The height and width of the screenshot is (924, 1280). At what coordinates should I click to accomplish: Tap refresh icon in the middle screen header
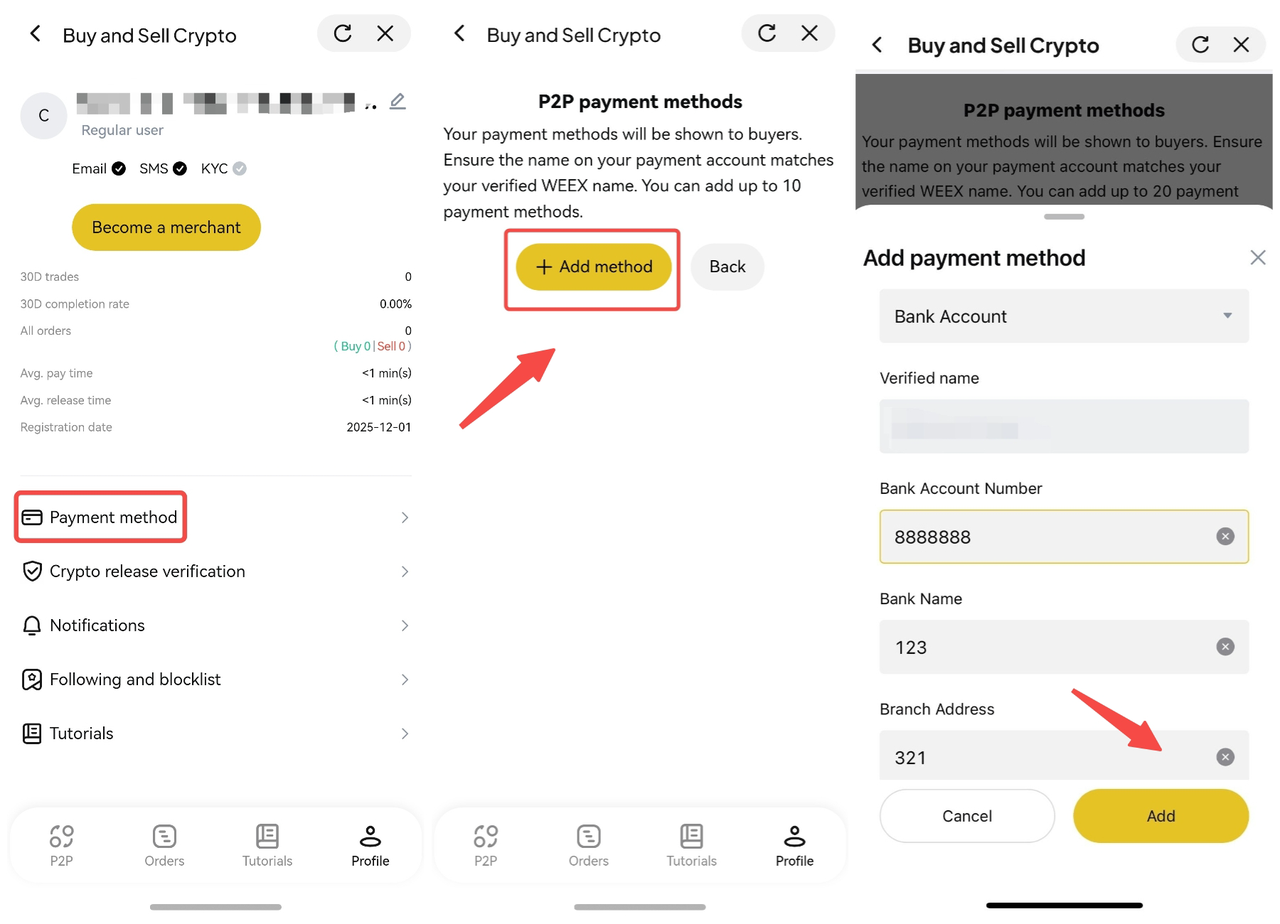767,34
